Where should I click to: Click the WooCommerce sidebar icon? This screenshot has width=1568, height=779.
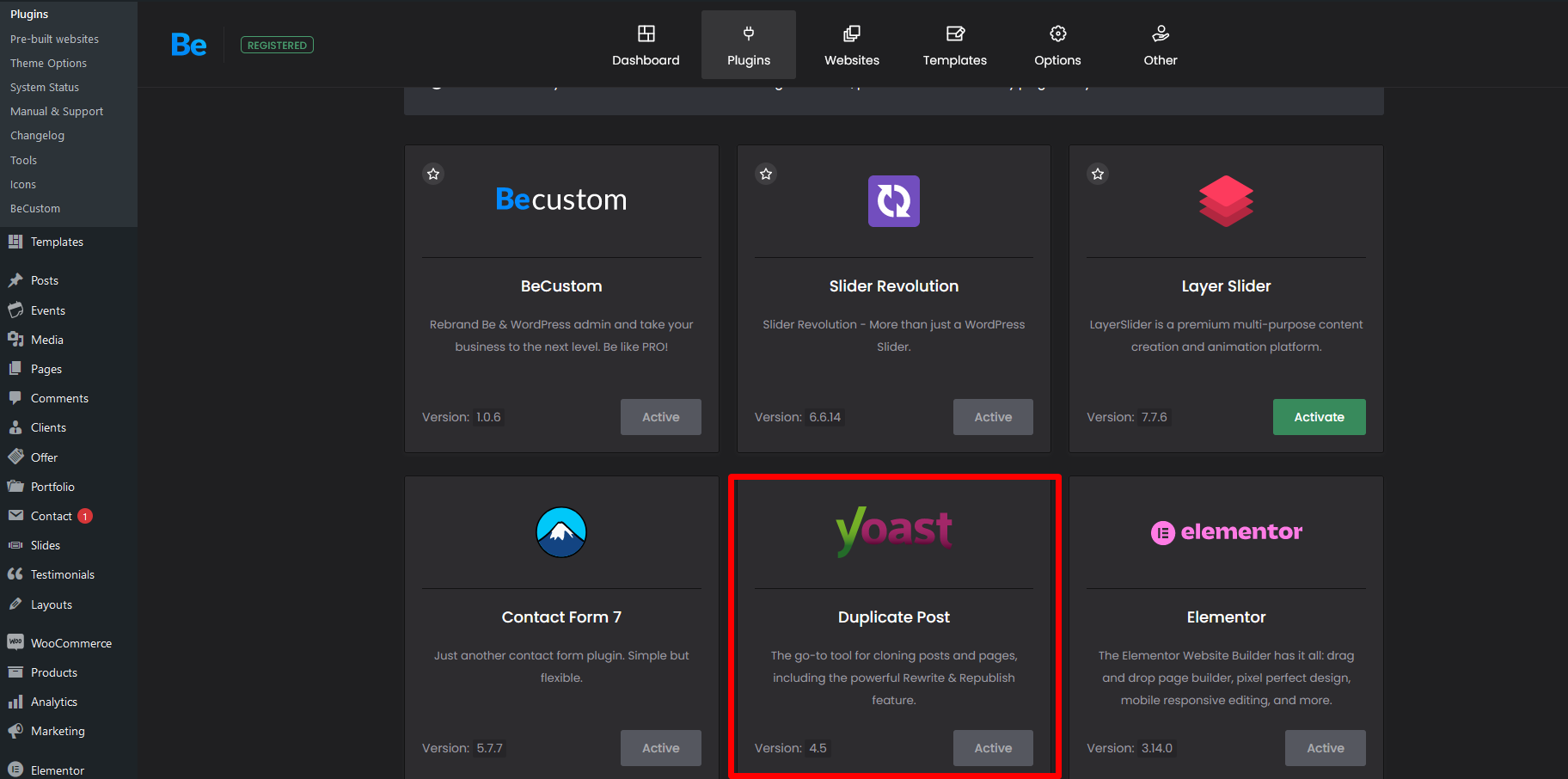click(15, 642)
